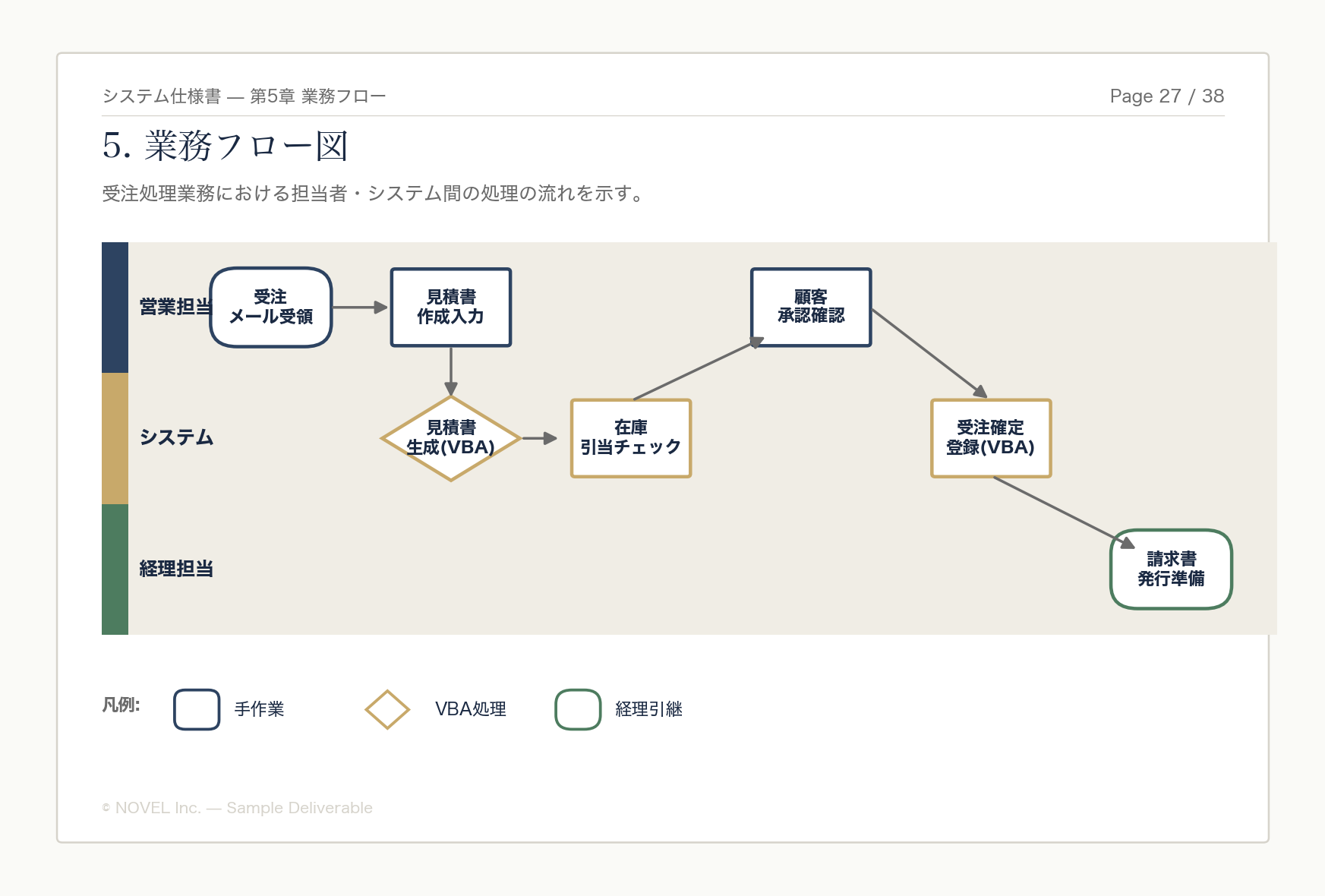Click the NOVEL Inc. footer text
This screenshot has height=896, width=1325.
pyautogui.click(x=237, y=808)
